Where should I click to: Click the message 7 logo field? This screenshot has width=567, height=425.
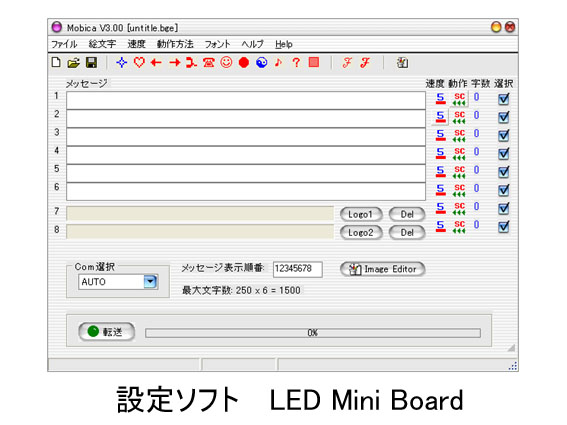(200, 213)
